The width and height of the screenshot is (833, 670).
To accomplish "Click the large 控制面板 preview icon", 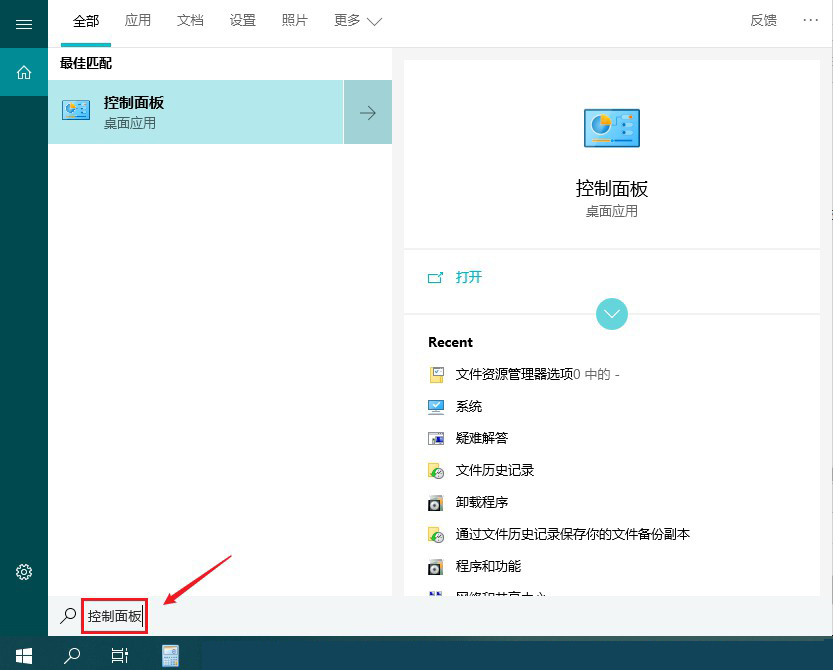I will [x=611, y=128].
